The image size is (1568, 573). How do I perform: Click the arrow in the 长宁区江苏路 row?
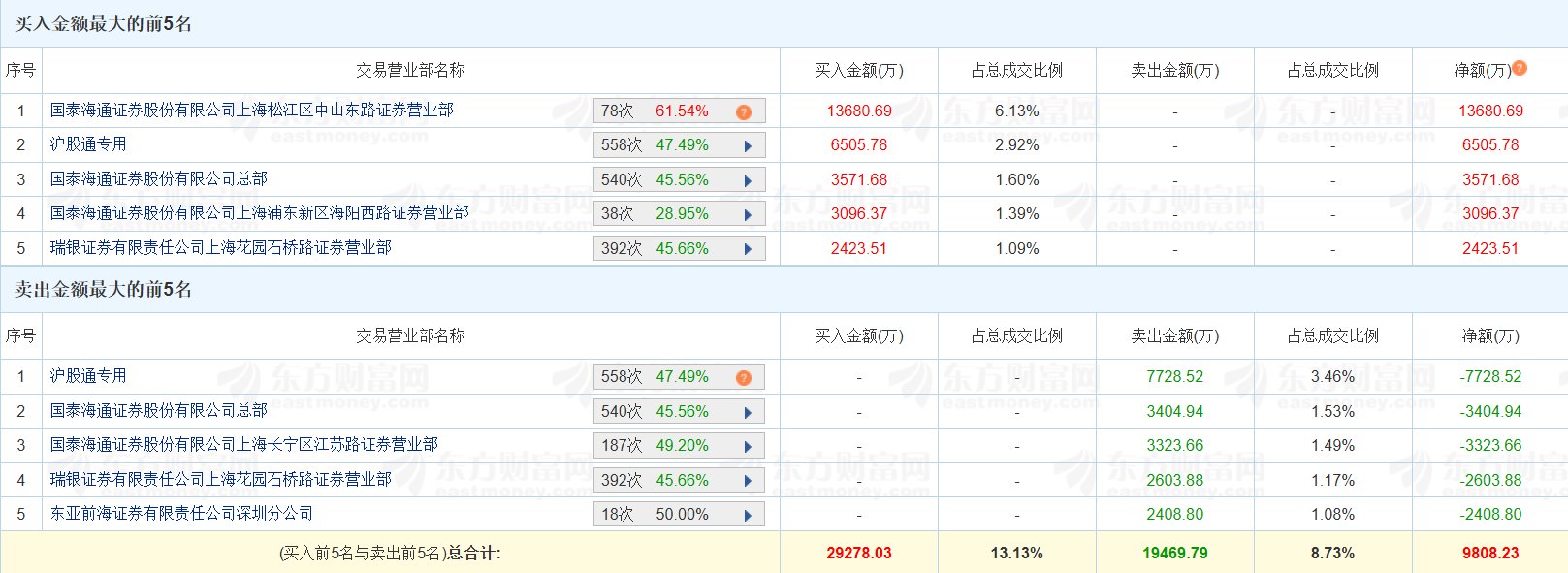coord(748,446)
